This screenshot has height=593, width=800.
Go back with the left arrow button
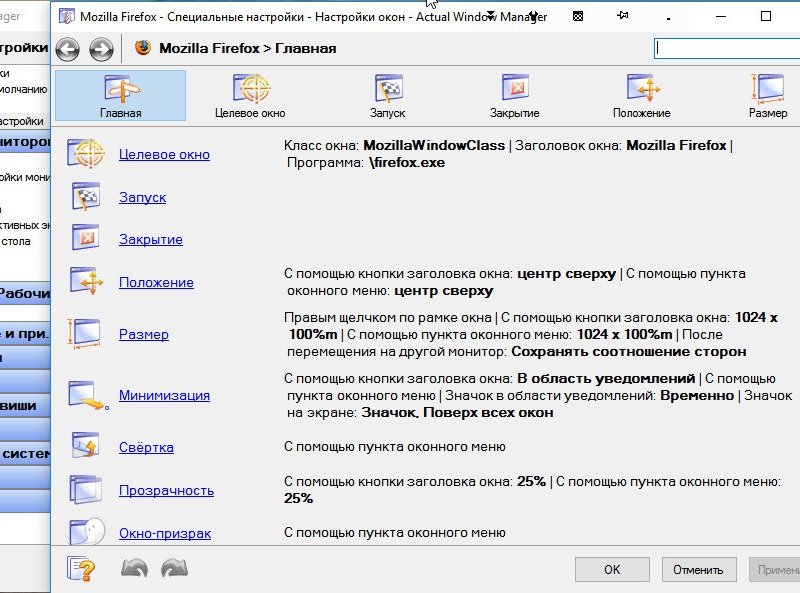click(68, 49)
